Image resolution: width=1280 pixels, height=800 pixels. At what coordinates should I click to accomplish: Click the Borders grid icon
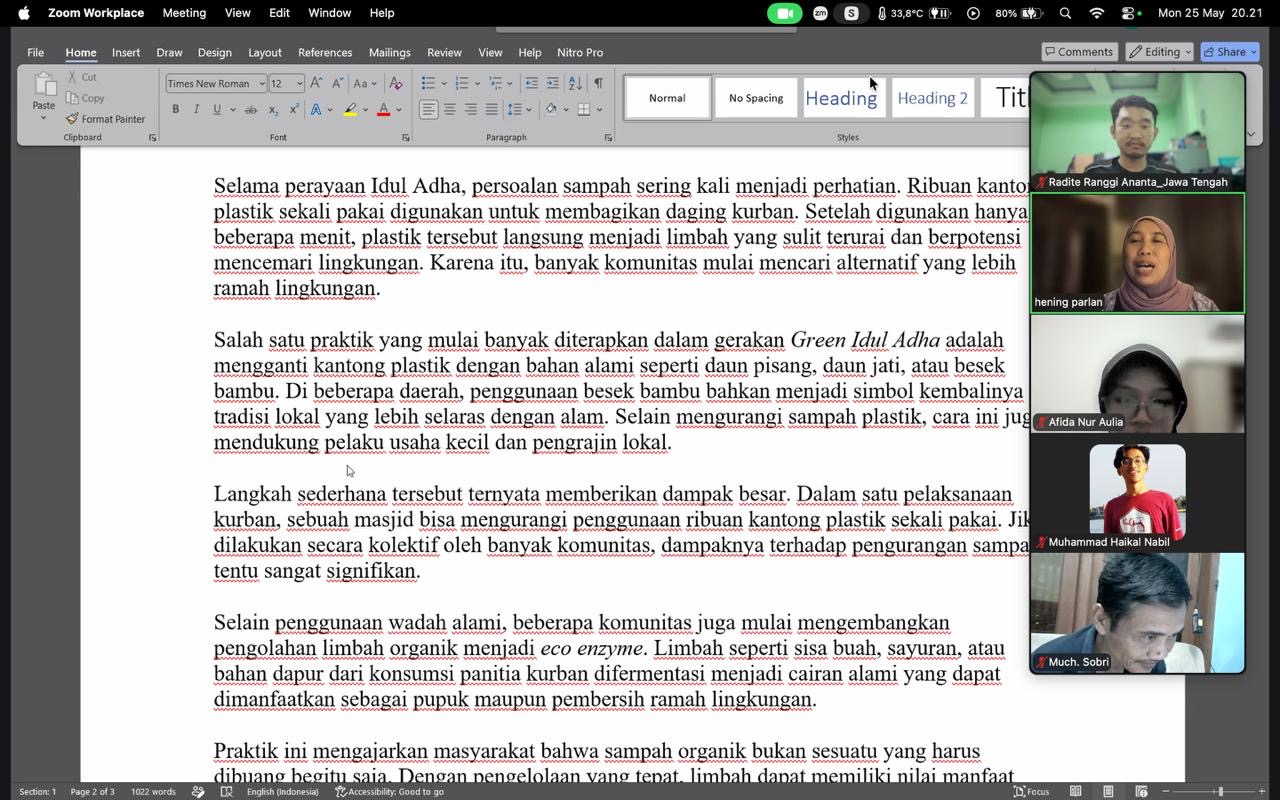tap(584, 109)
